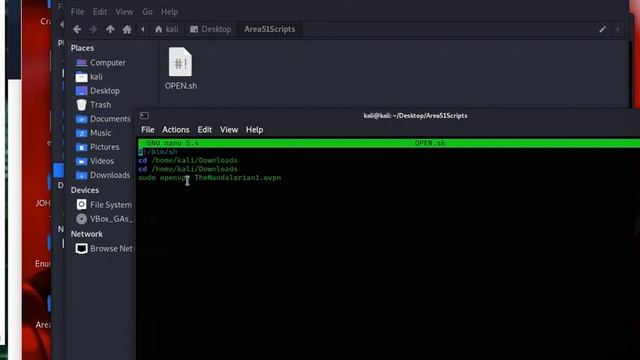640x360 pixels.
Task: Open terminal Edit menu
Action: [204, 130]
